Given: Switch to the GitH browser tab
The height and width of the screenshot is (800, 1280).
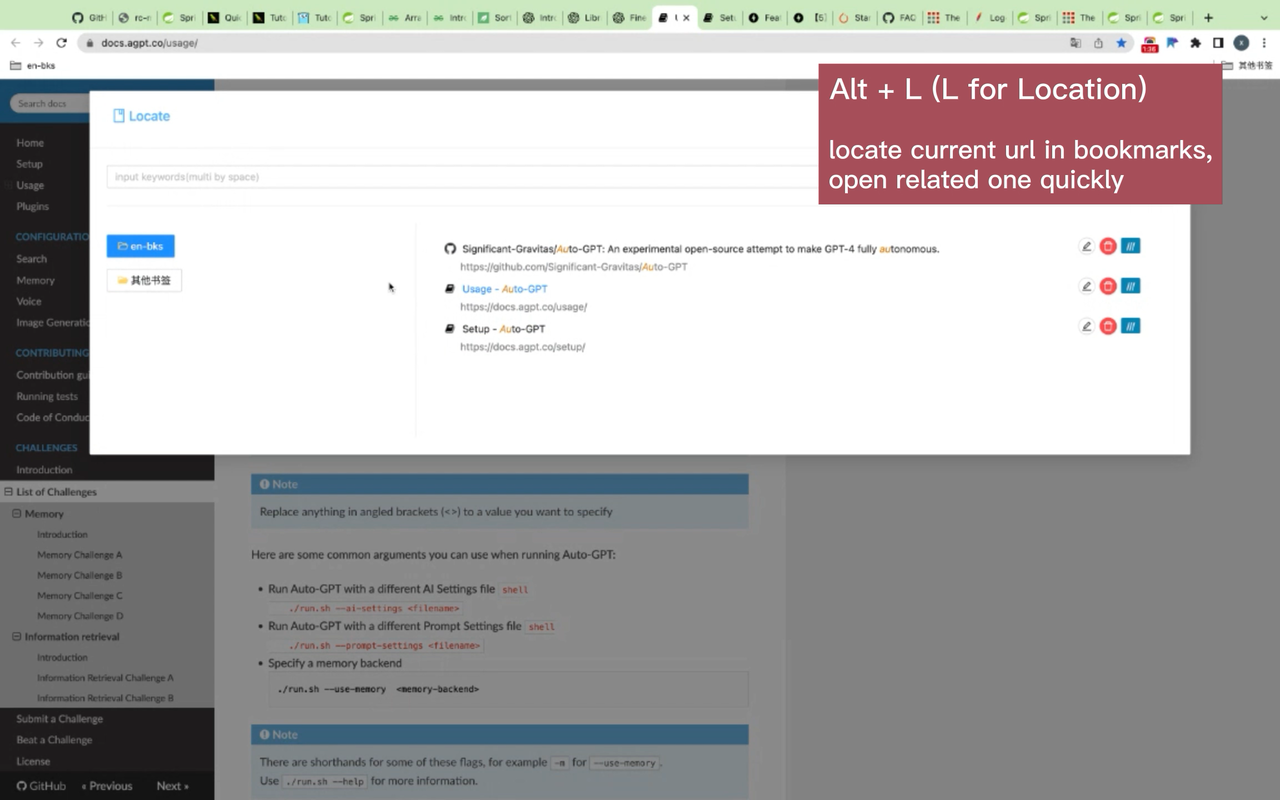Looking at the screenshot, I should (x=89, y=17).
